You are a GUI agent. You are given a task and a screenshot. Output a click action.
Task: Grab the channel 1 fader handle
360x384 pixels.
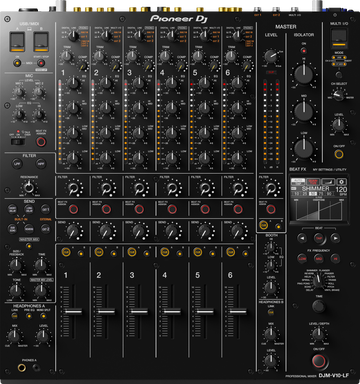tap(73, 311)
